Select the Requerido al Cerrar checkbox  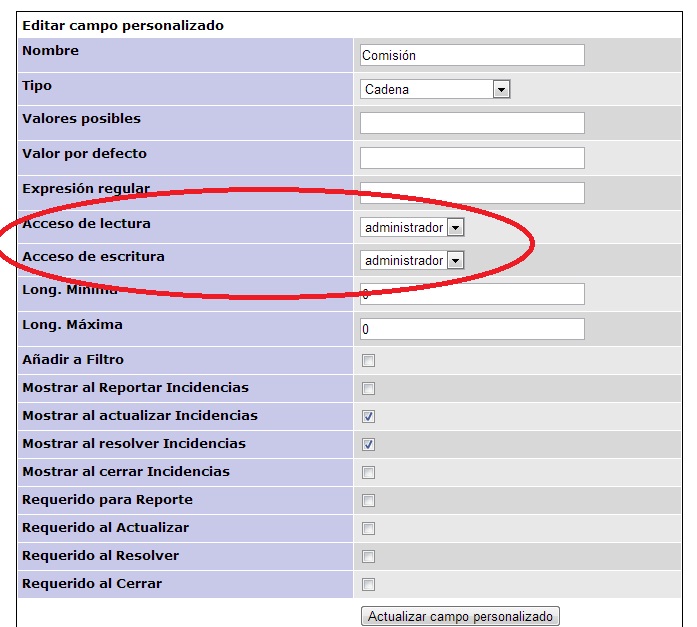click(368, 584)
